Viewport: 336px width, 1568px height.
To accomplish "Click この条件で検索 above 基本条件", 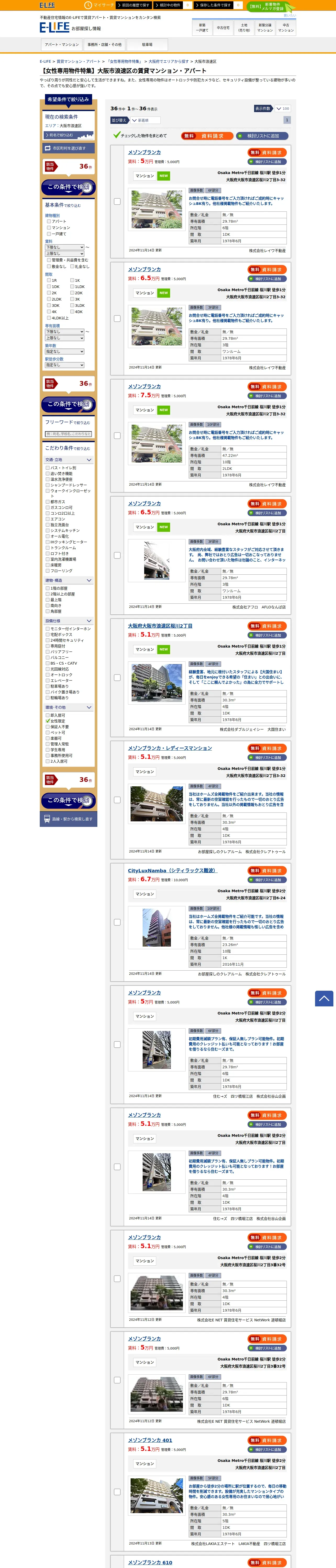I will pos(68,187).
